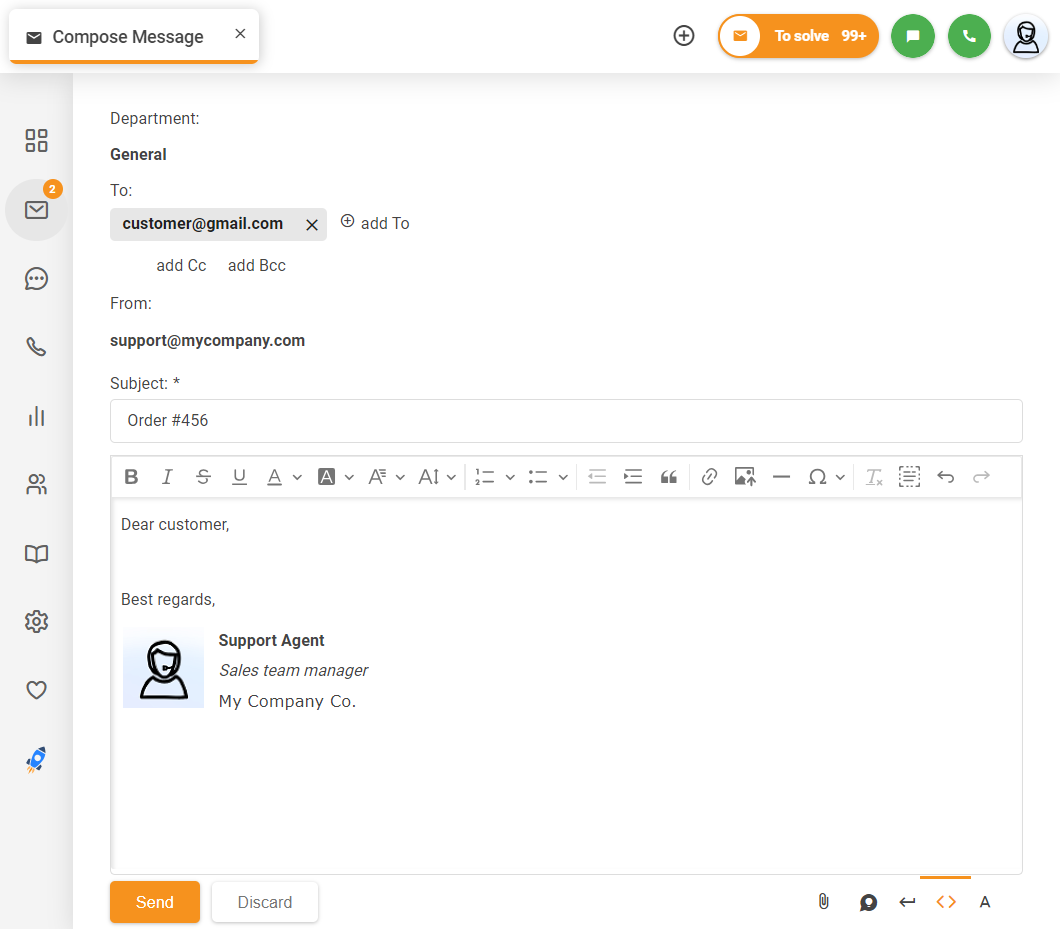
Task: Click the Send button
Action: pyautogui.click(x=155, y=902)
